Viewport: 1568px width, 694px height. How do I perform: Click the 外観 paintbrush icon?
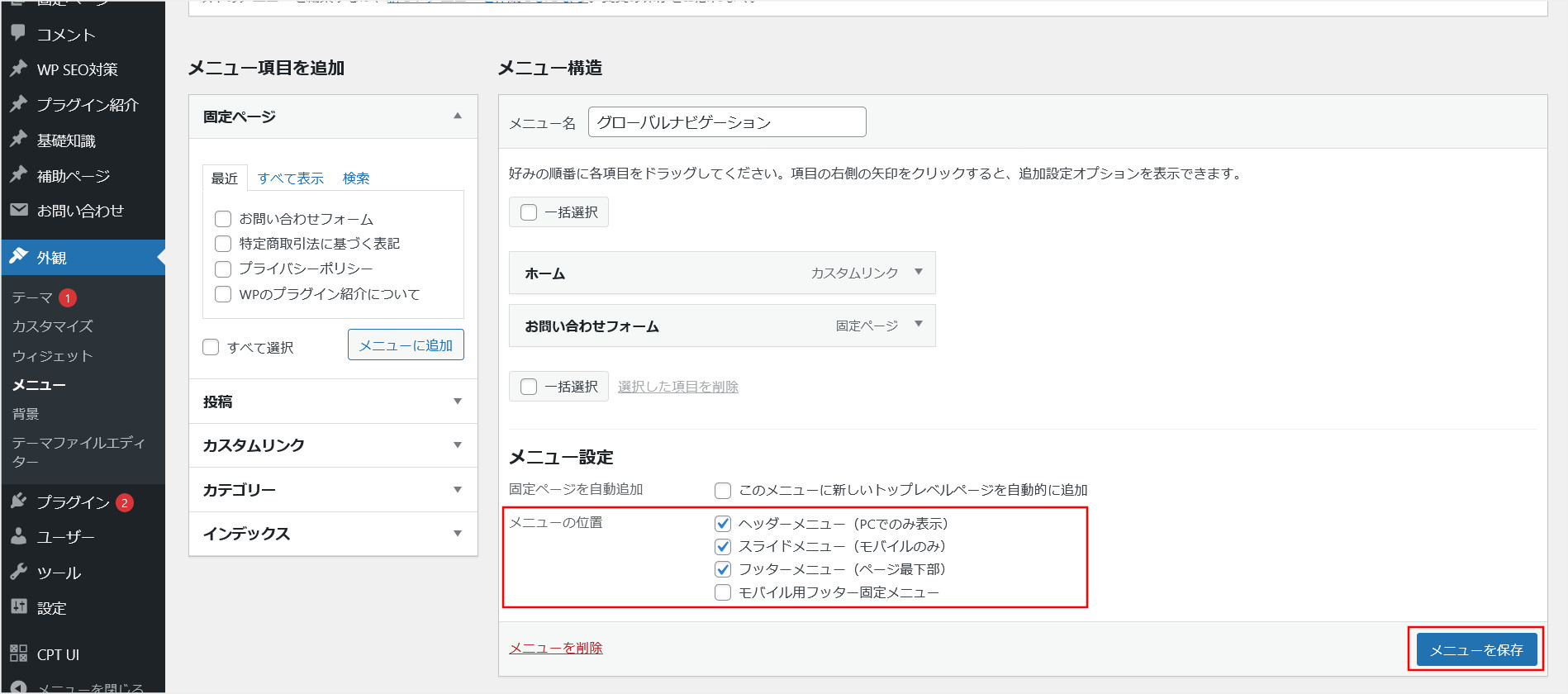[18, 257]
